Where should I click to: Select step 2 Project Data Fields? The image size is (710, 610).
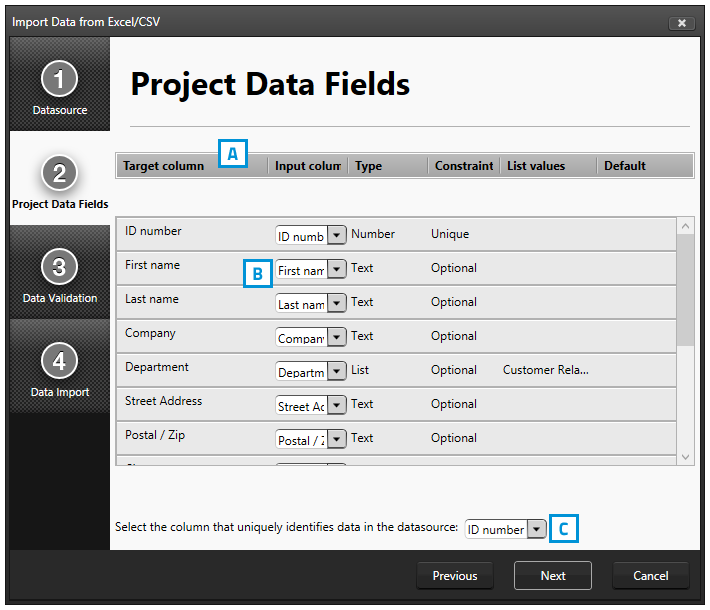tap(59, 181)
